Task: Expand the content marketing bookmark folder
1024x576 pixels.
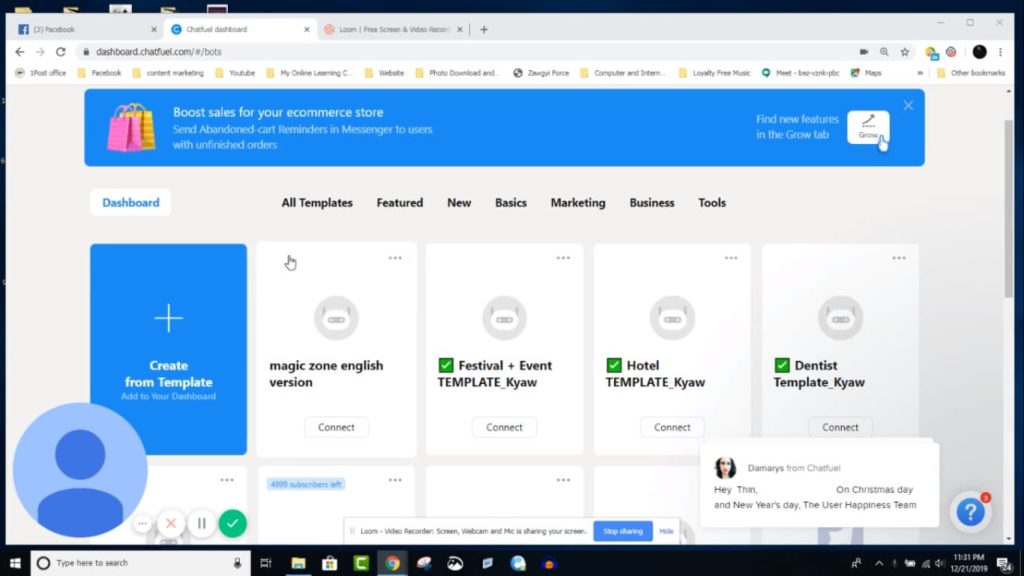Action: point(168,73)
